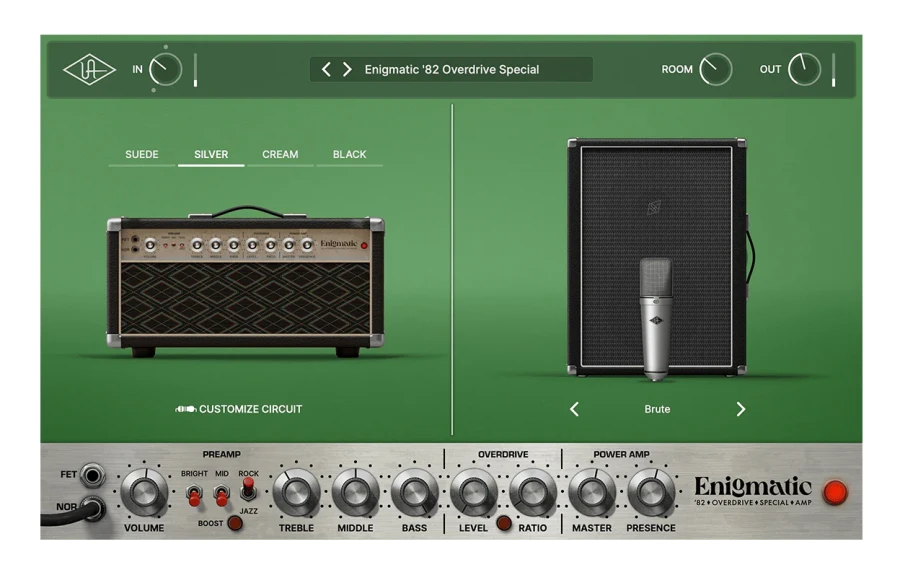Open CUSTOMIZE CIRCUIT

pos(239,409)
